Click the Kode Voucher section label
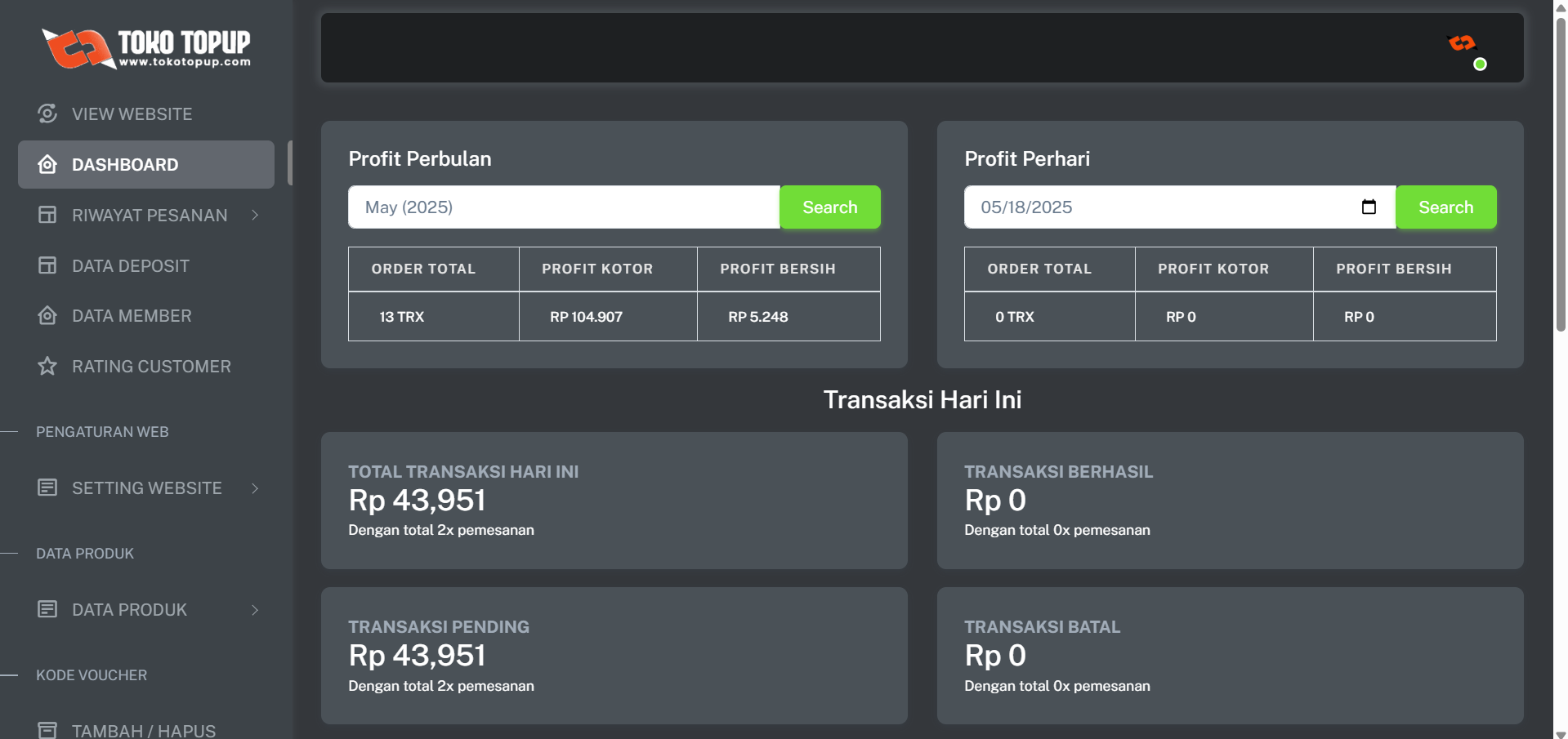The image size is (1568, 739). [x=92, y=675]
